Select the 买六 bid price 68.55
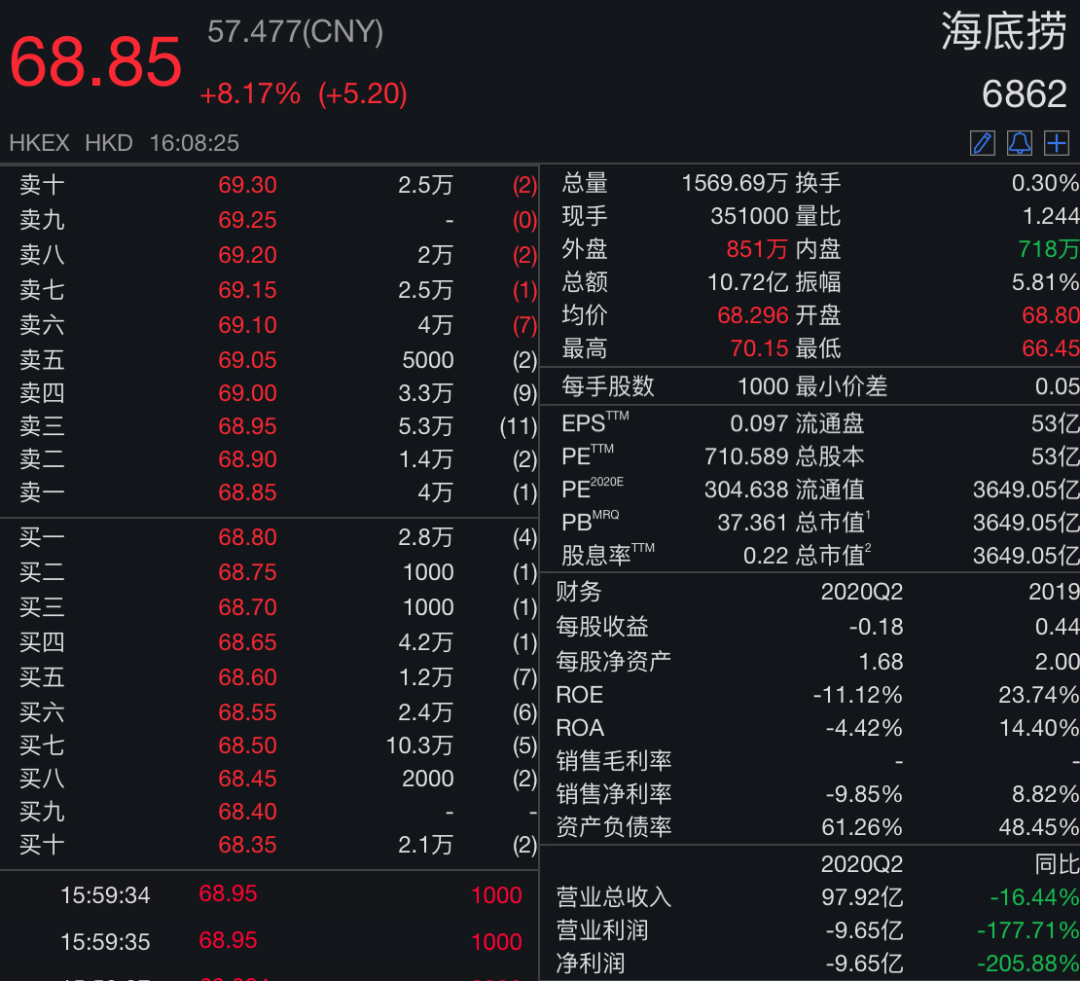The width and height of the screenshot is (1080, 981). [247, 712]
